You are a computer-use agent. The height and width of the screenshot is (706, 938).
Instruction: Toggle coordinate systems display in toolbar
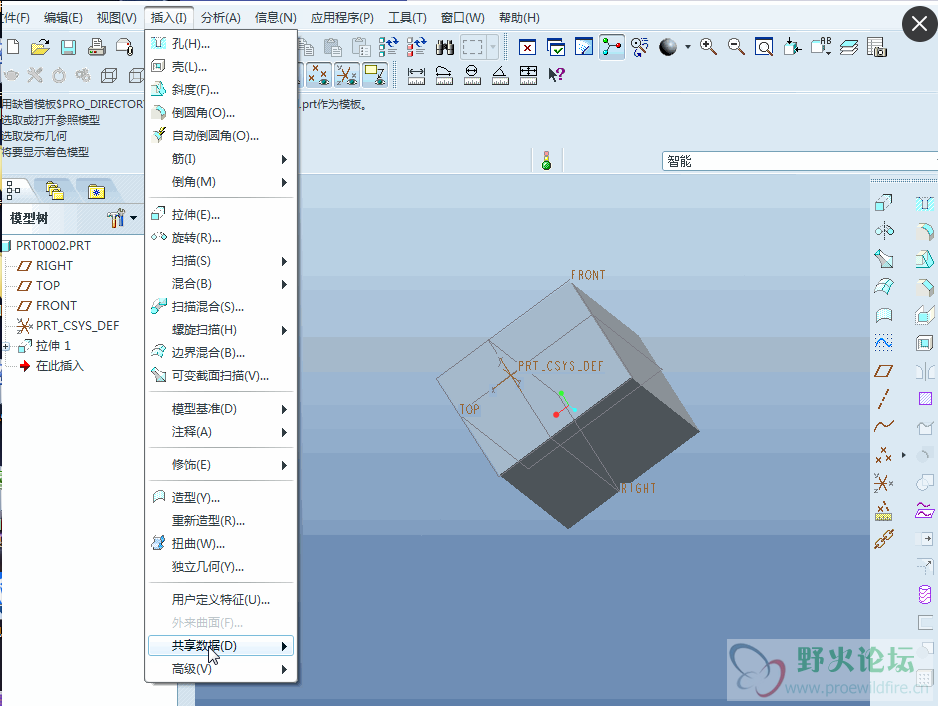347,75
